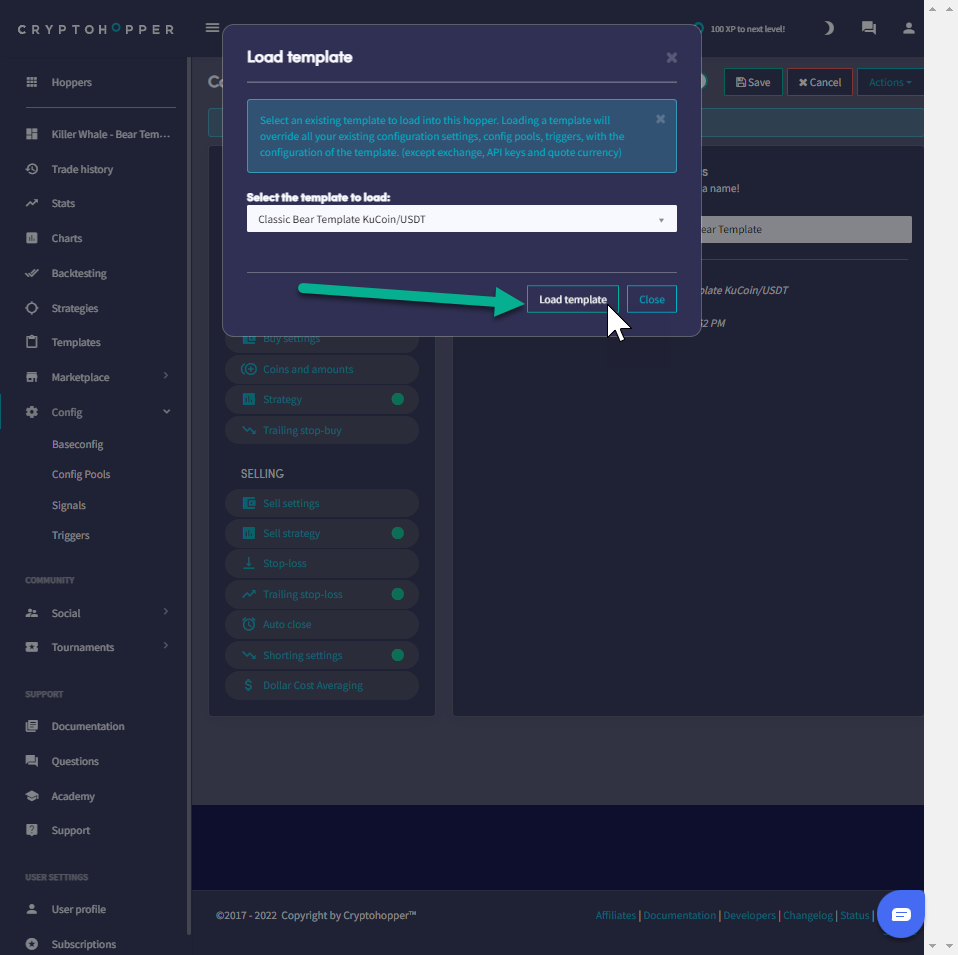Expand the Social sidebar submenu

point(166,612)
